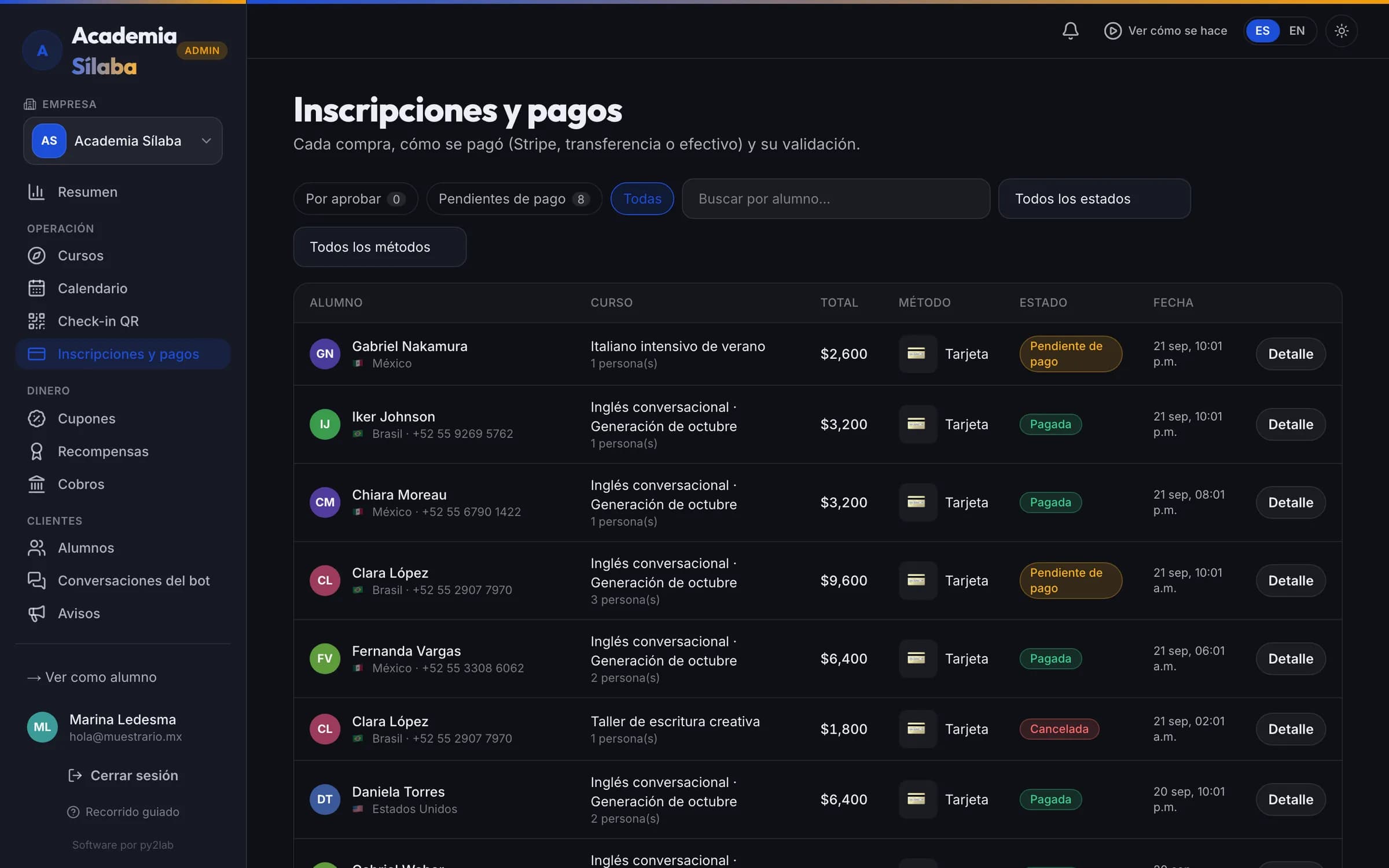Click the Check-in QR code icon

[x=36, y=321]
